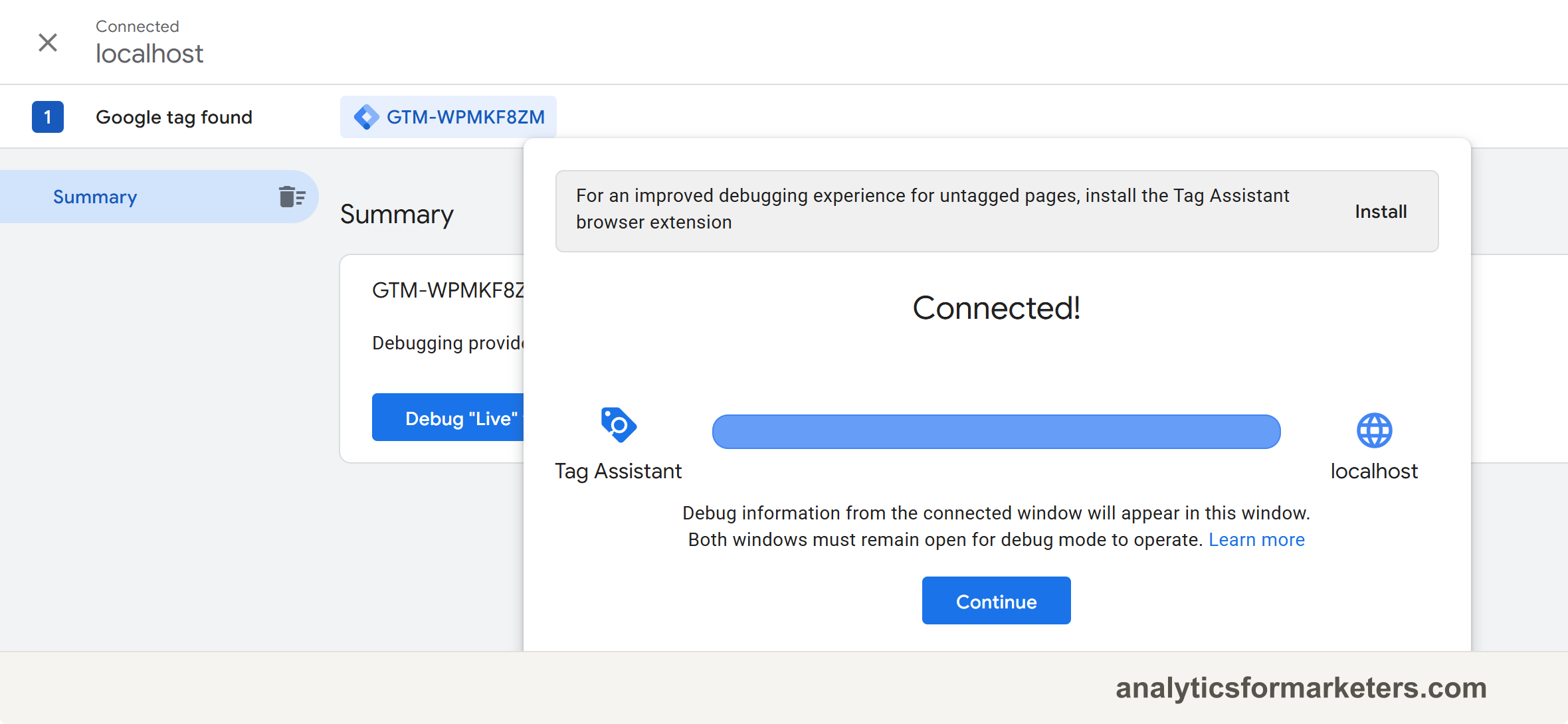Click the 'Connected' status text in the header
The image size is (1568, 724).
coord(138,26)
